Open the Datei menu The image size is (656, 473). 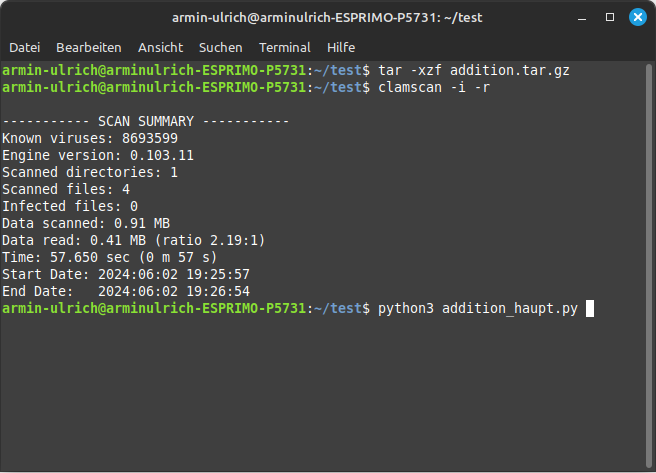(x=25, y=48)
